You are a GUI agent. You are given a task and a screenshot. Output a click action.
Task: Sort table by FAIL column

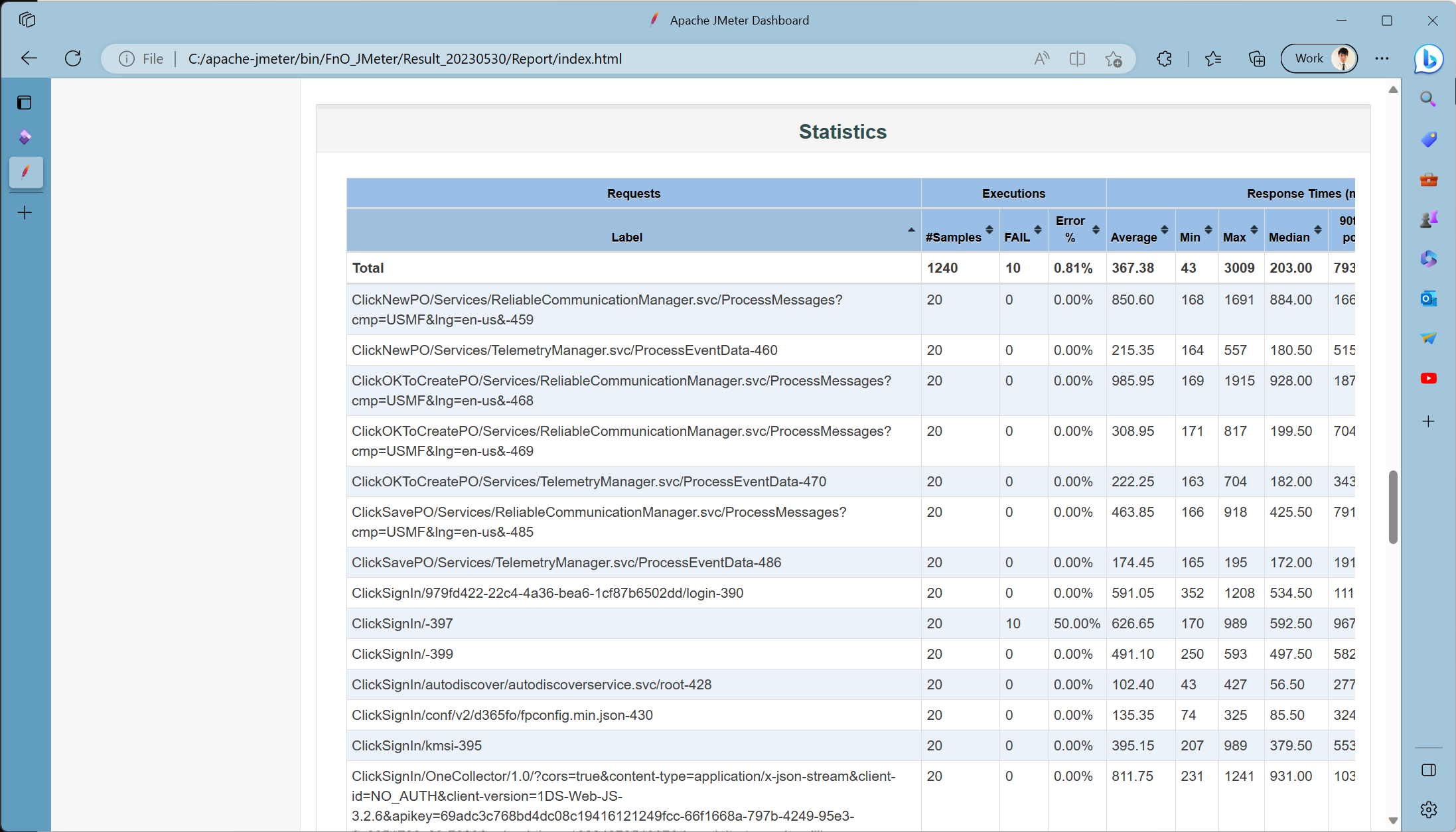pos(1023,230)
